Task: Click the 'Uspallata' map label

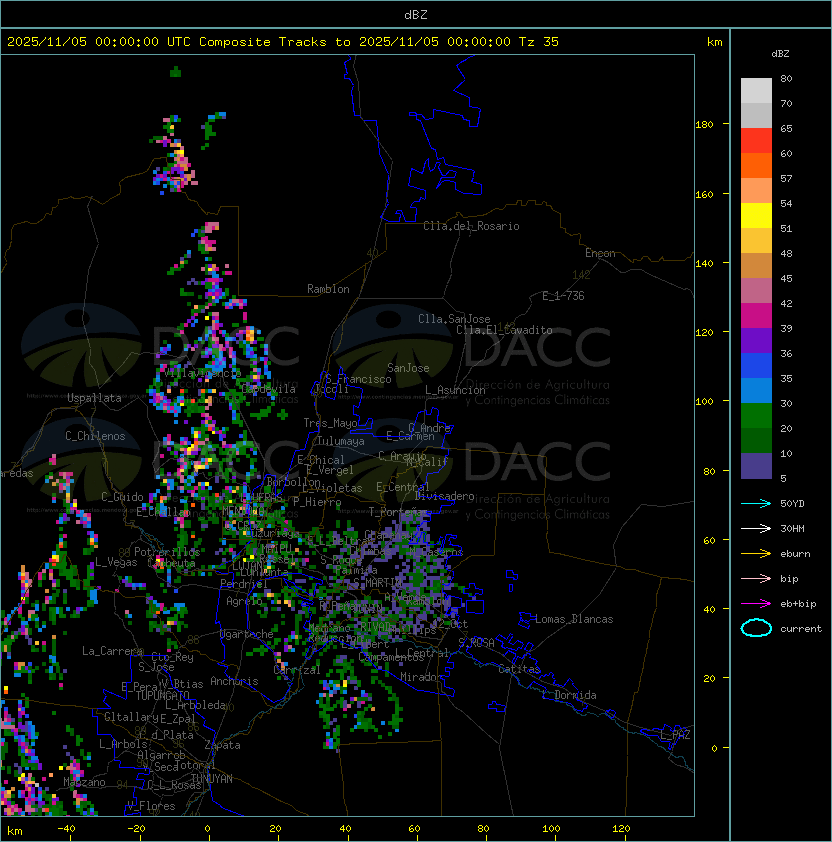Action: [x=94, y=398]
